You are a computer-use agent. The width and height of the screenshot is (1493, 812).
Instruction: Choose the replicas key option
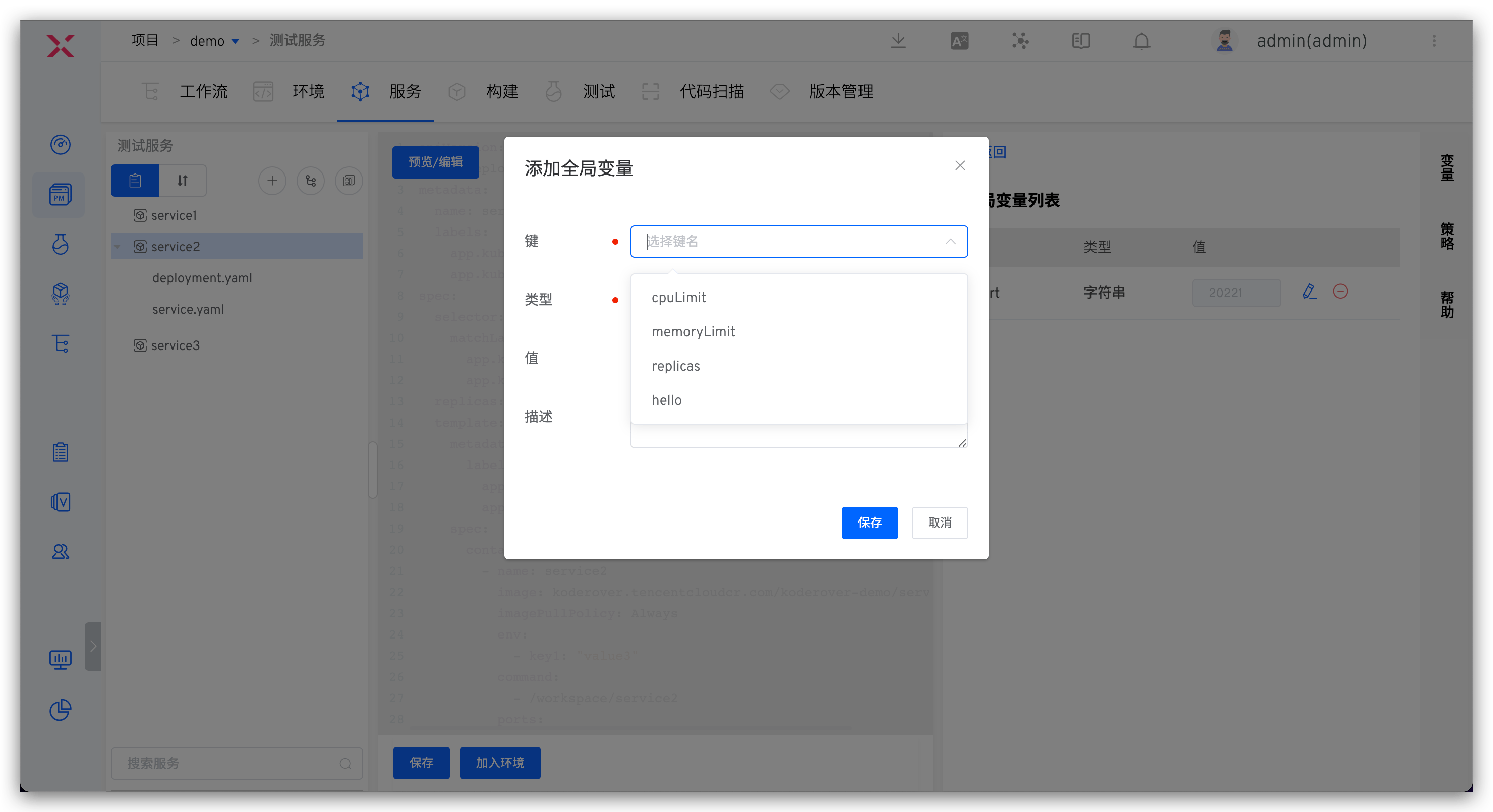(x=676, y=366)
